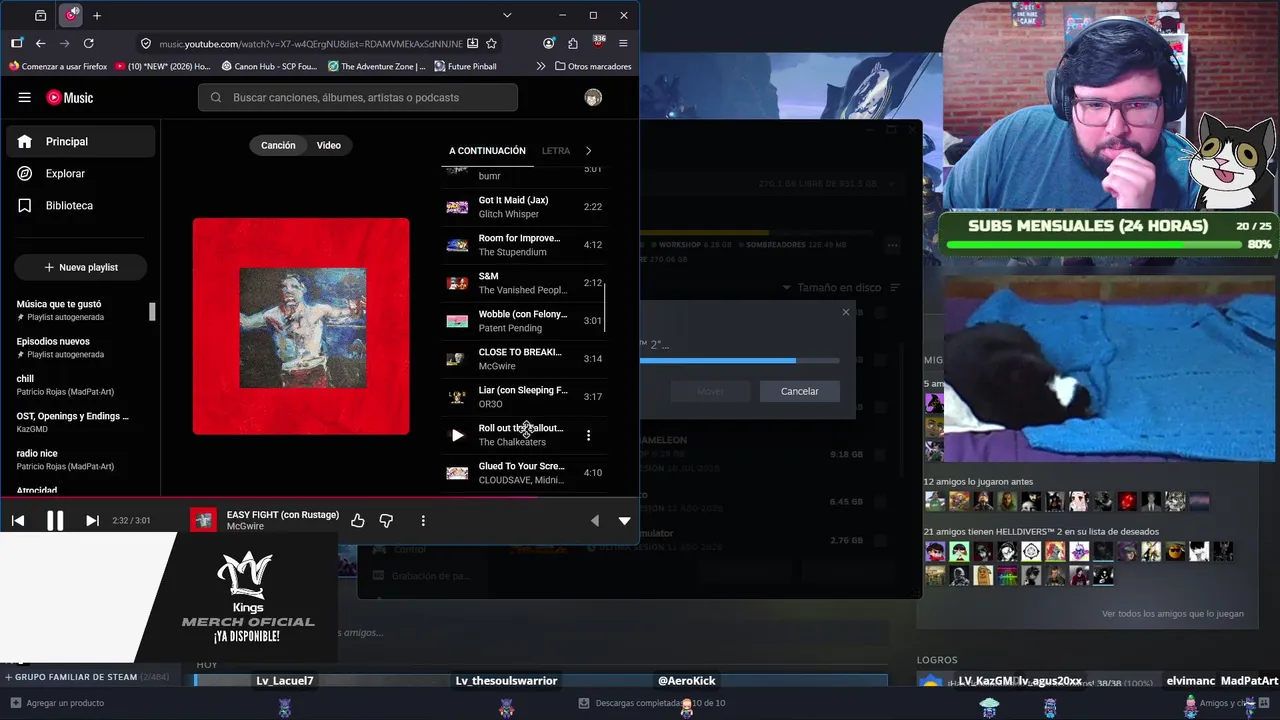The image size is (1280, 720).
Task: Focus the Buscar canciones search field
Action: point(358,97)
